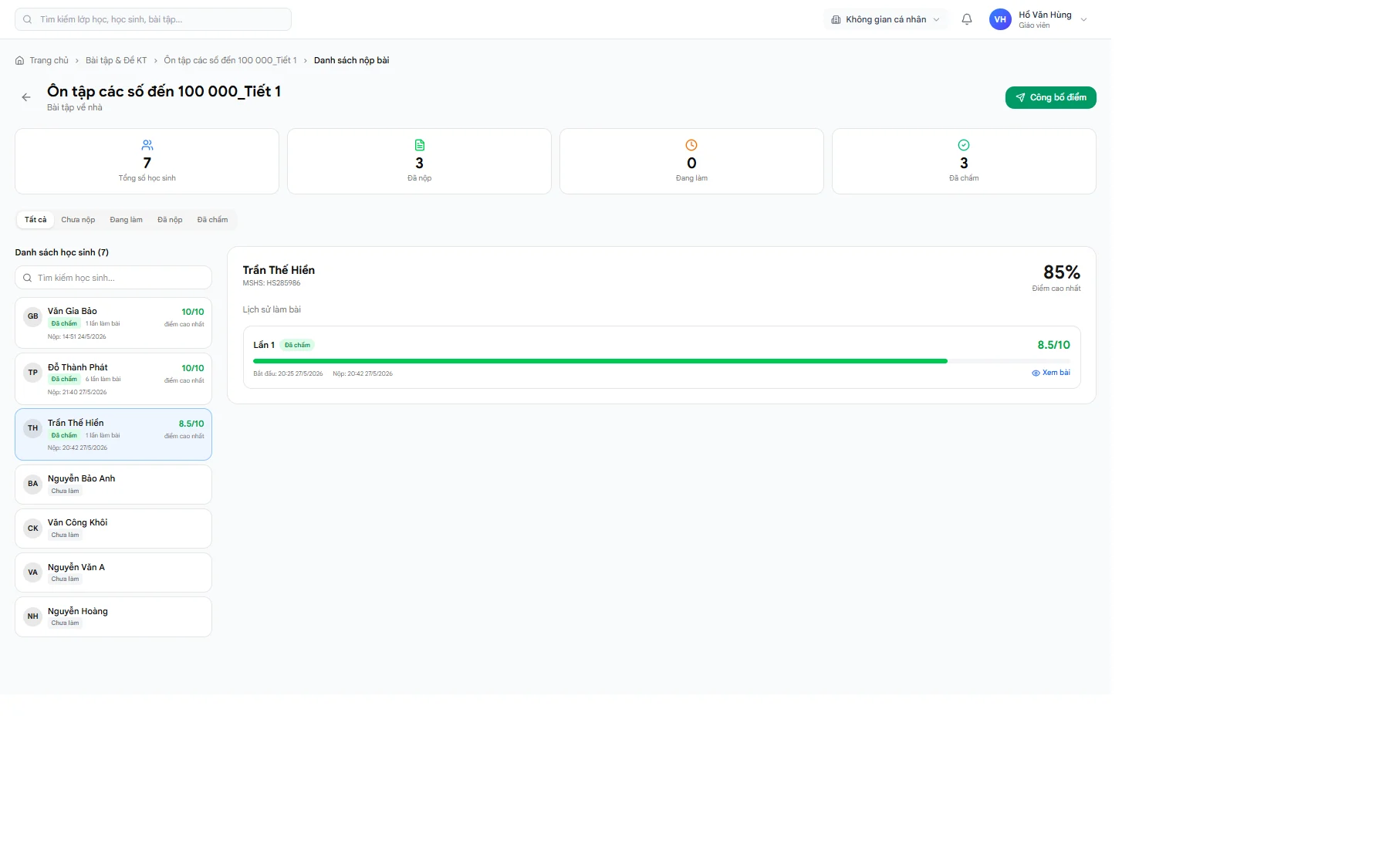Click the 10/10 score of Đỗ Thành Phát
1389x868 pixels.
click(x=193, y=368)
